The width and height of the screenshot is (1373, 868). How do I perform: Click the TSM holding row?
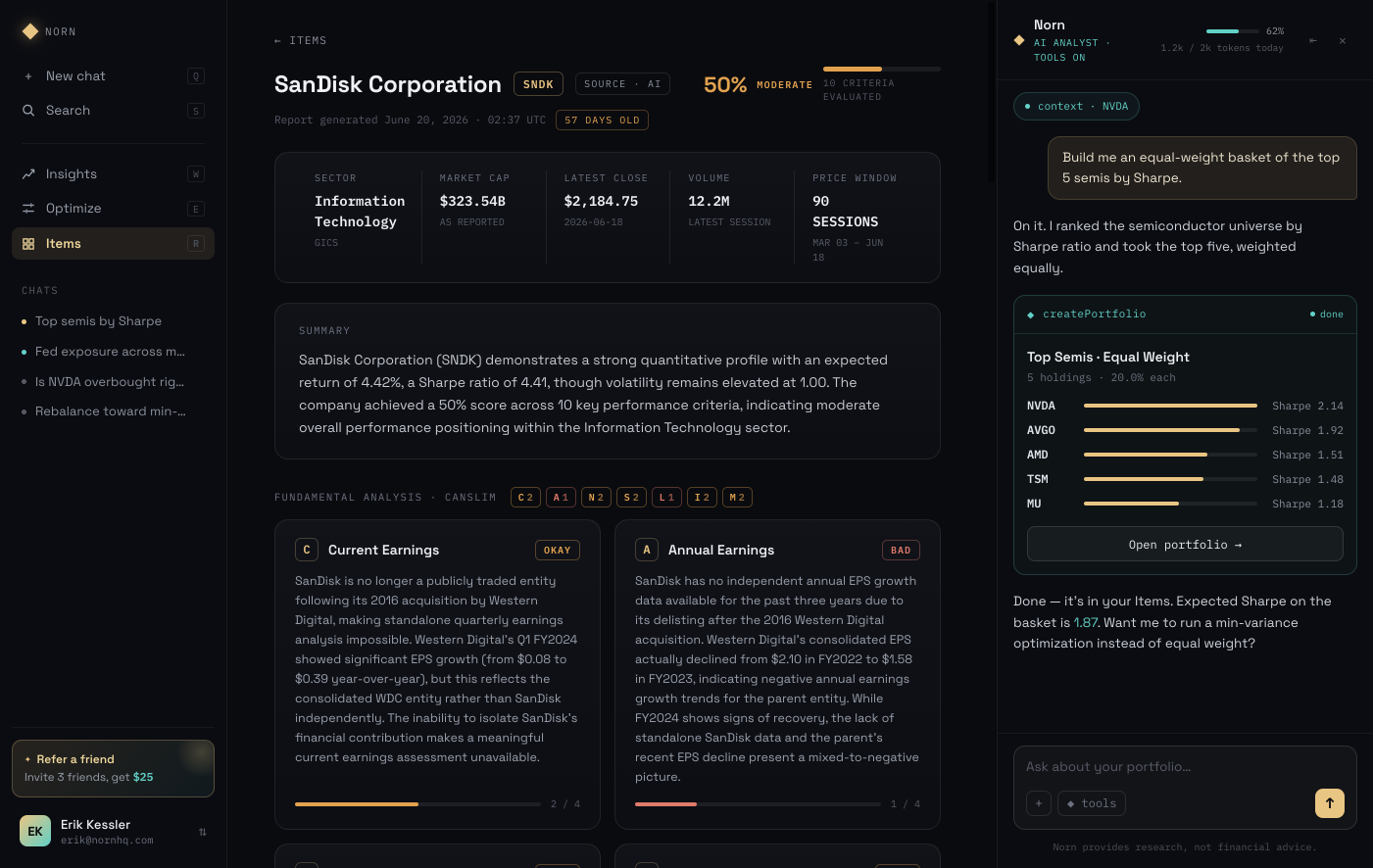click(1185, 479)
